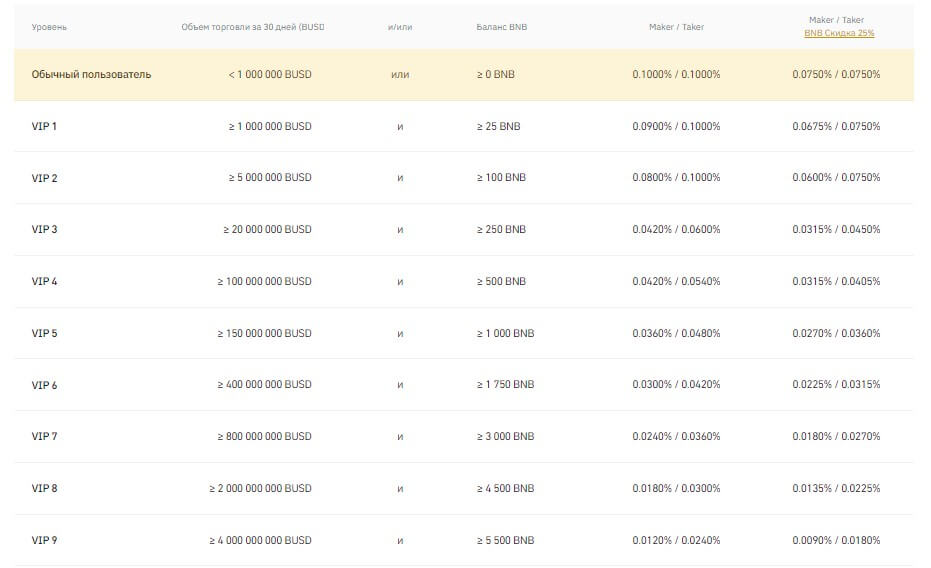Click the "Объем торговли за 30 дней" header
Screen dimensions: 931x568
point(253,27)
